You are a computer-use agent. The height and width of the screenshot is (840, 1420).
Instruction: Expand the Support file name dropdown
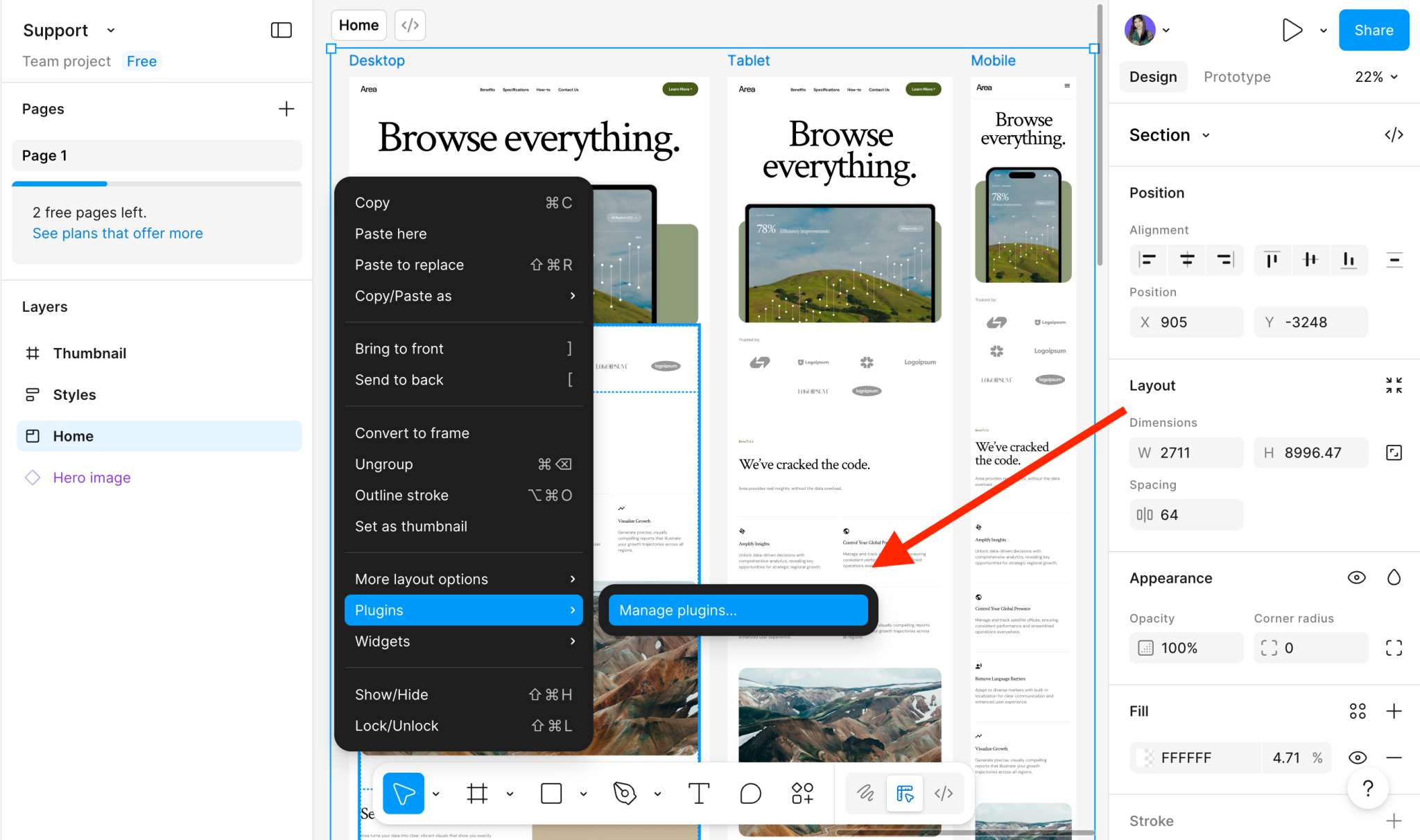[x=111, y=30]
